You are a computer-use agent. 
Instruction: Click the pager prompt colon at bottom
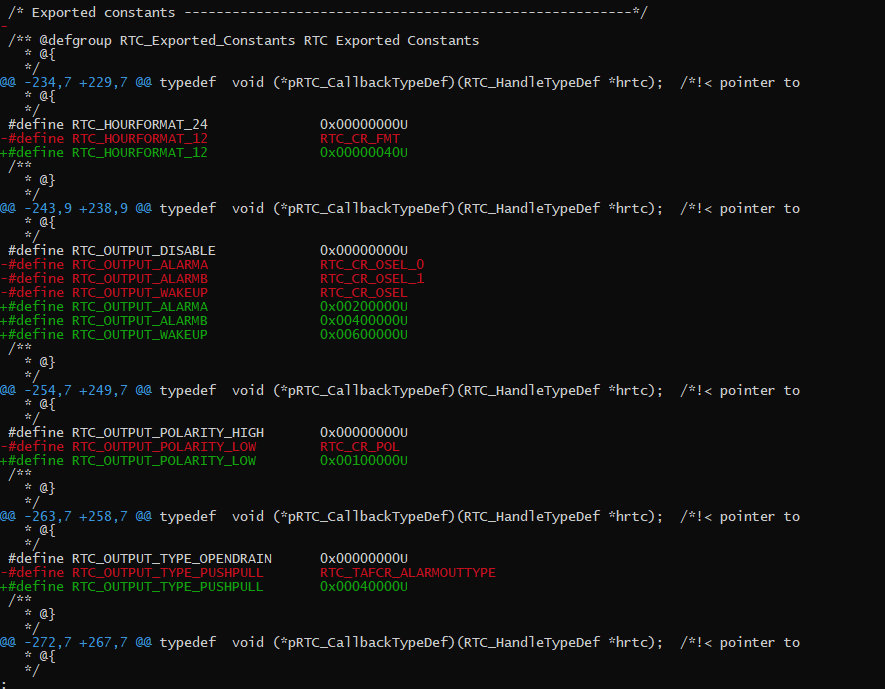[x=3, y=684]
